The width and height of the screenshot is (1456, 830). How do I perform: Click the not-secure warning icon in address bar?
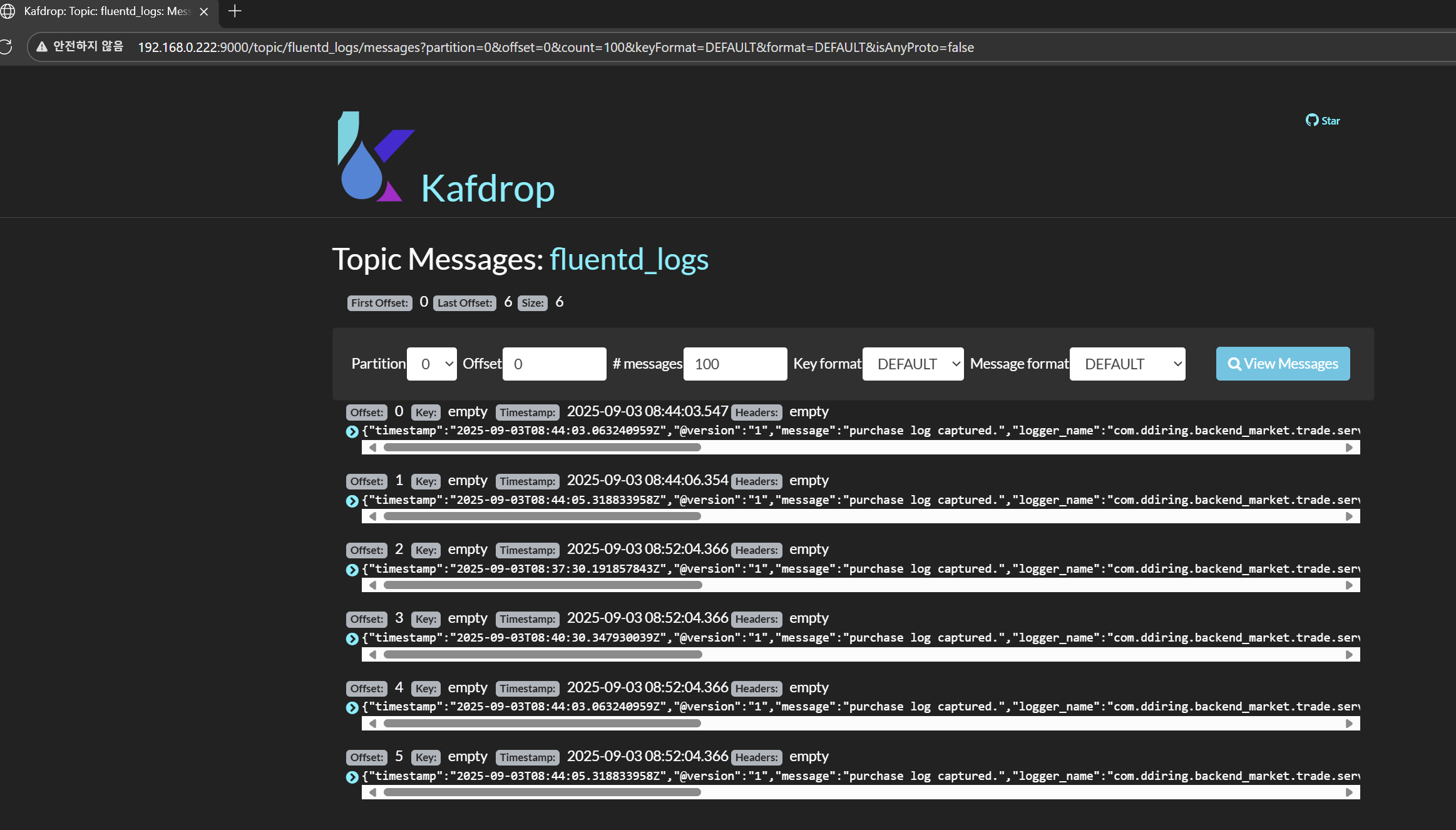click(42, 47)
